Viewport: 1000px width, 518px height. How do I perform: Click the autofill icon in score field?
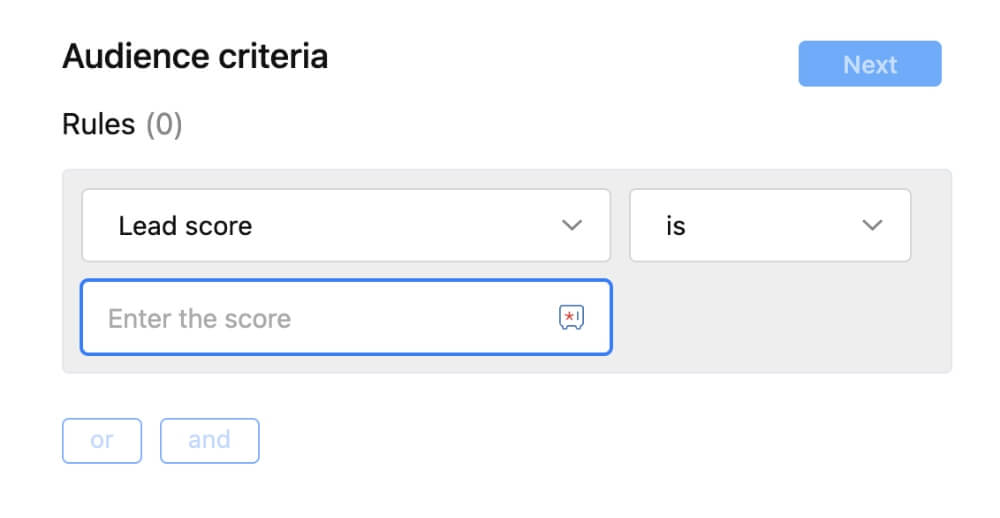coord(570,318)
